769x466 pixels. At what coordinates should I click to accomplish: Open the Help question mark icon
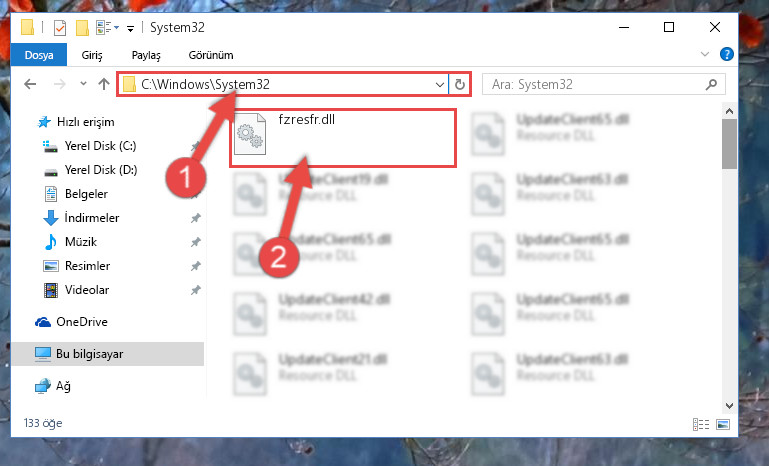click(726, 54)
